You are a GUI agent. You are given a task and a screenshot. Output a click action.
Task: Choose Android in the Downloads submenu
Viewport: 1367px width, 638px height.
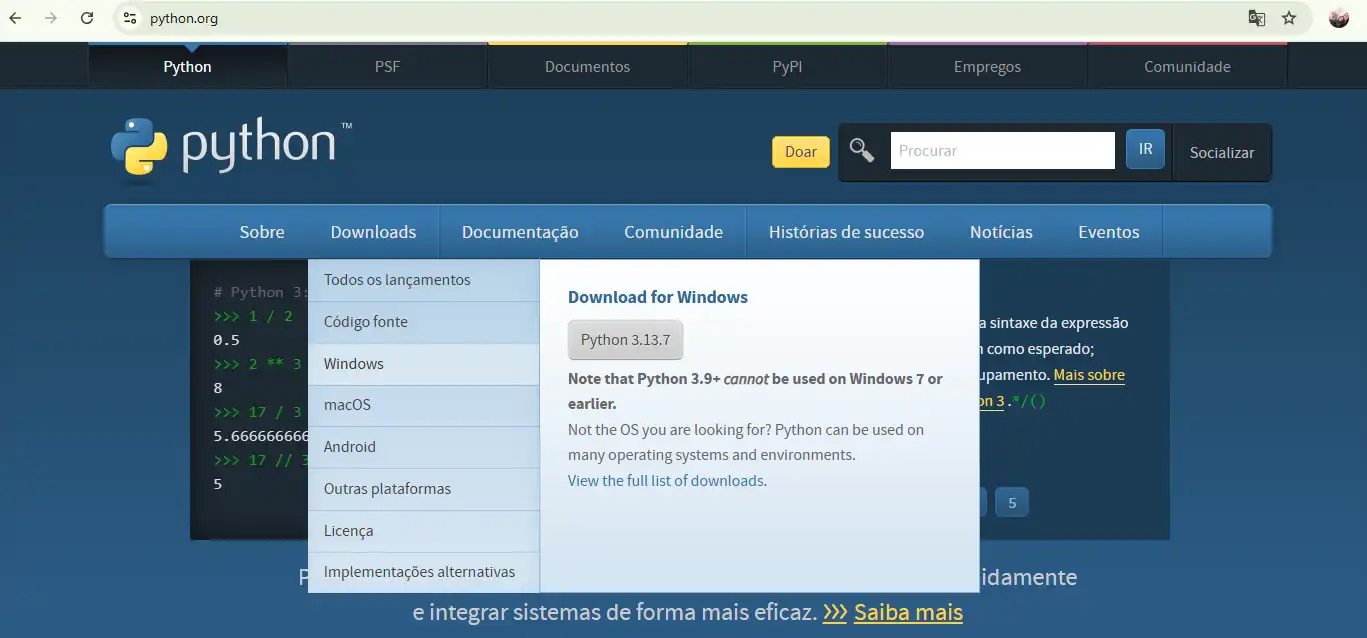tap(424, 447)
